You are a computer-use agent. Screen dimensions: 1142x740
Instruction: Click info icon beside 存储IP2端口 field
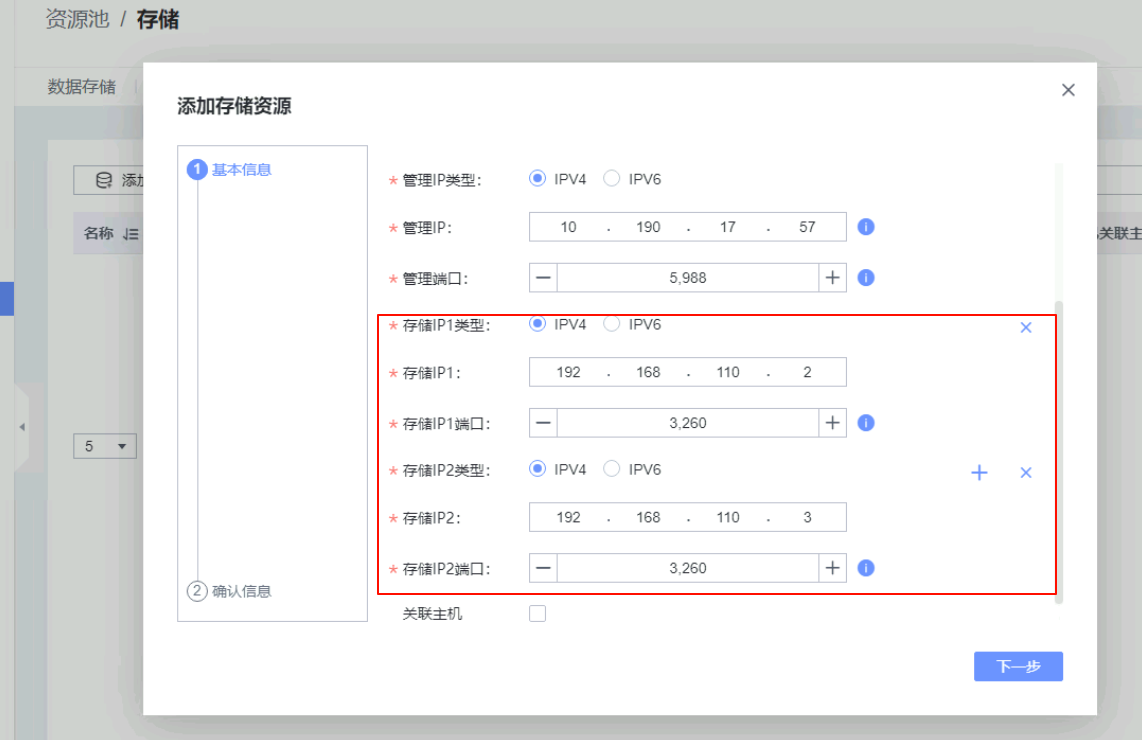tap(866, 568)
